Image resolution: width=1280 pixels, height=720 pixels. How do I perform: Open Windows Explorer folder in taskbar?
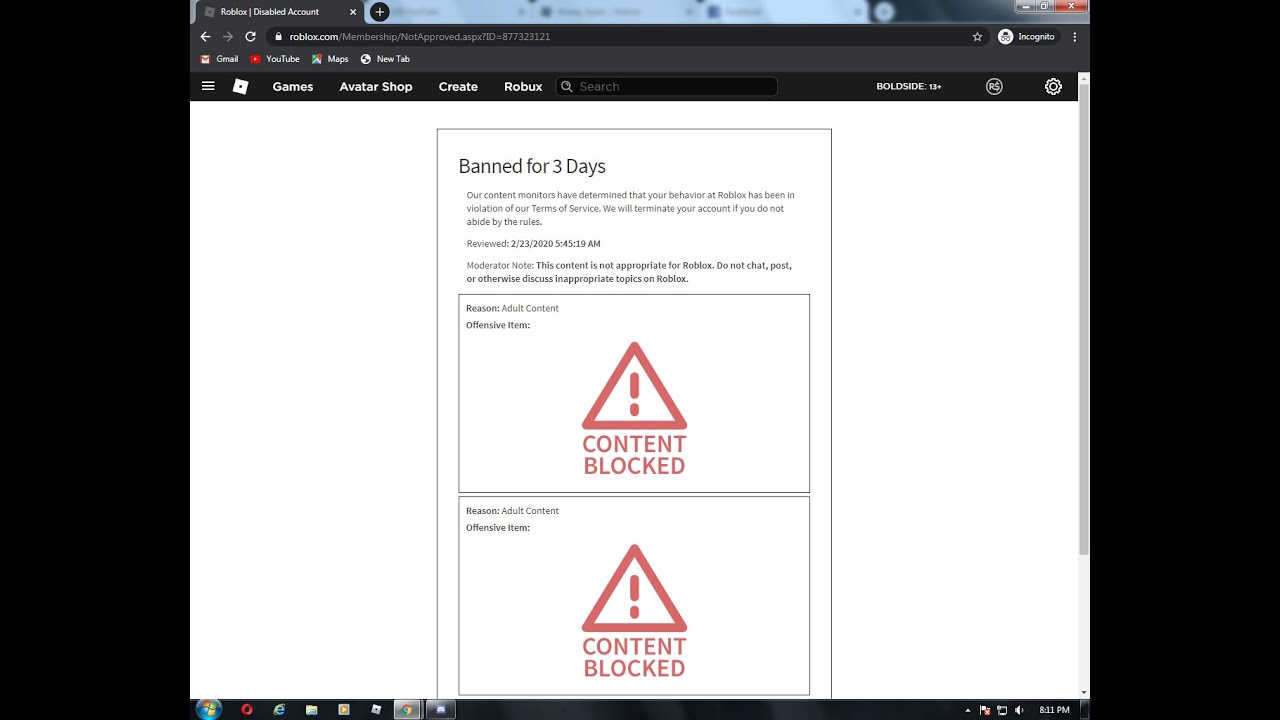coord(312,709)
